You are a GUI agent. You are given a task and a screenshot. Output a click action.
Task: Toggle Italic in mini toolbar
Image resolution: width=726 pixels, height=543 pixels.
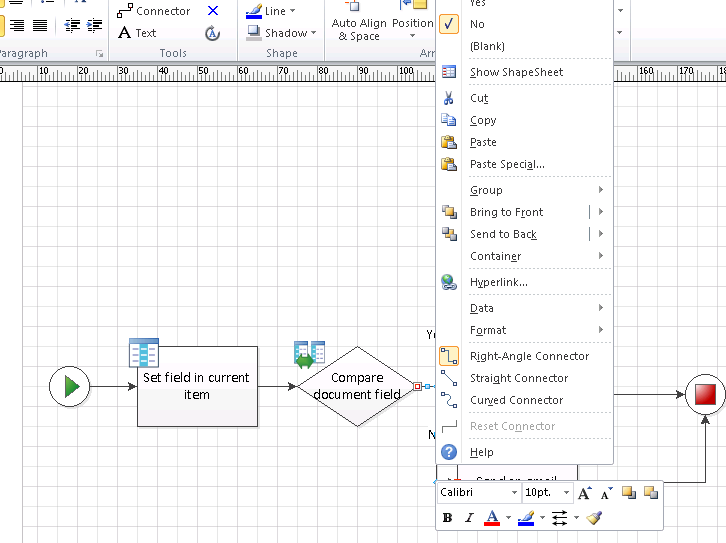pos(469,518)
